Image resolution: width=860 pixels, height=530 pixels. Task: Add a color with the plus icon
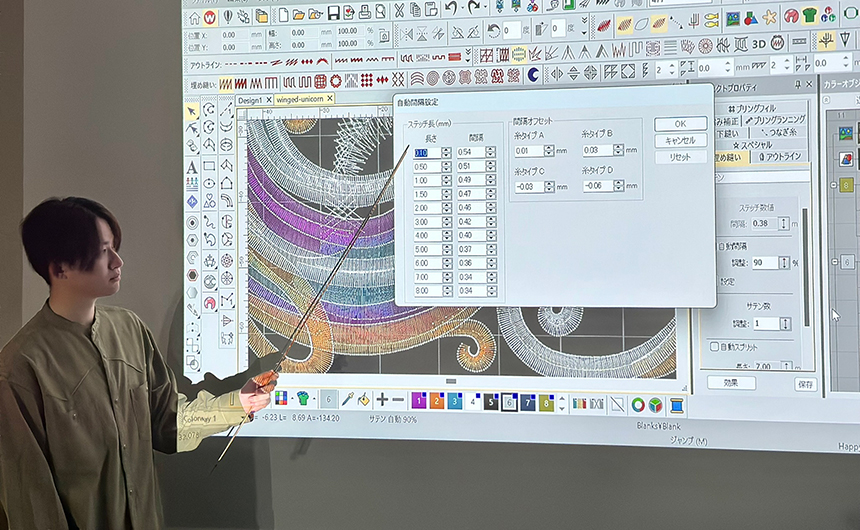point(382,401)
